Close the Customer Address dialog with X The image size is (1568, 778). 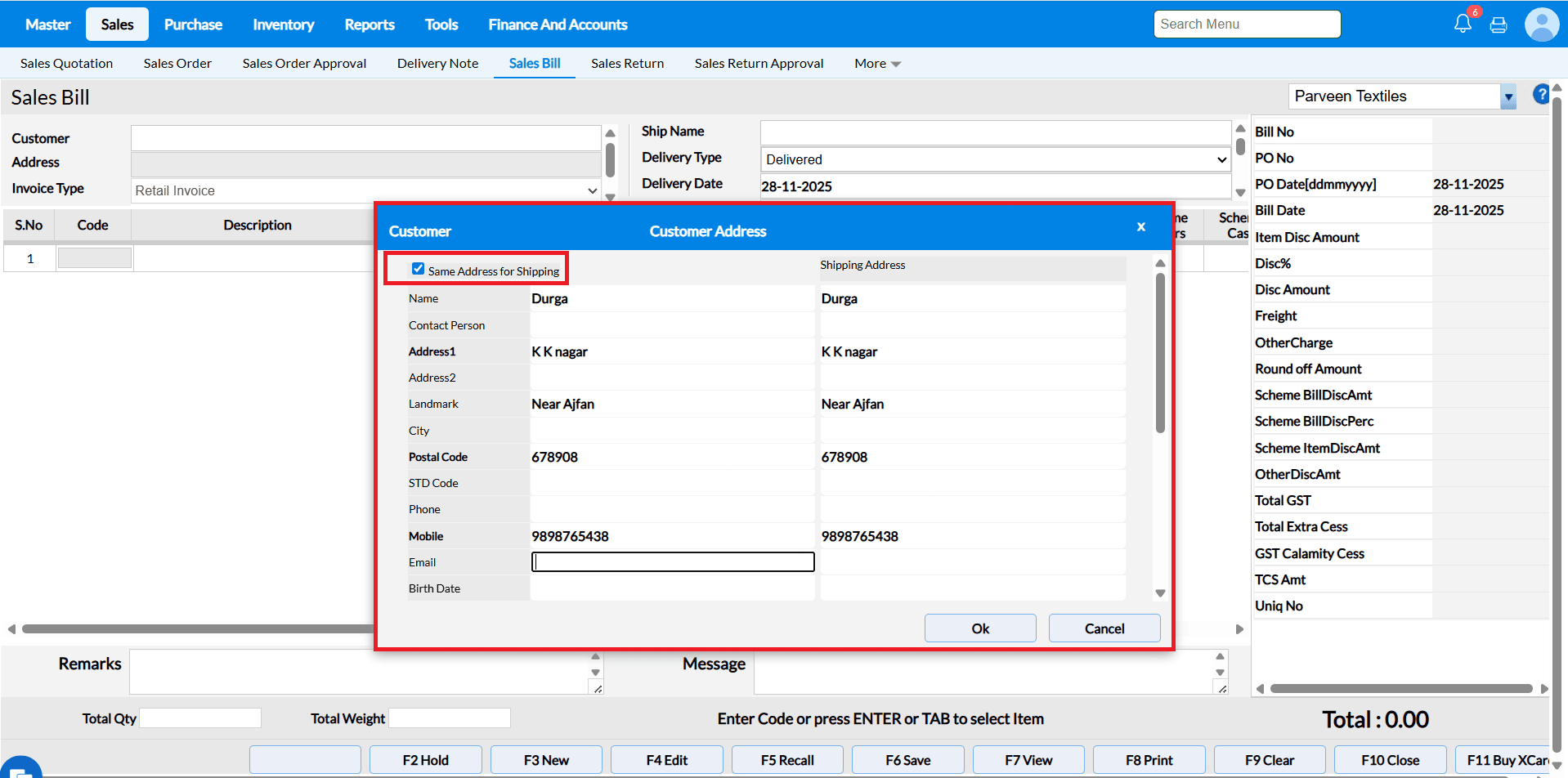pyautogui.click(x=1140, y=227)
